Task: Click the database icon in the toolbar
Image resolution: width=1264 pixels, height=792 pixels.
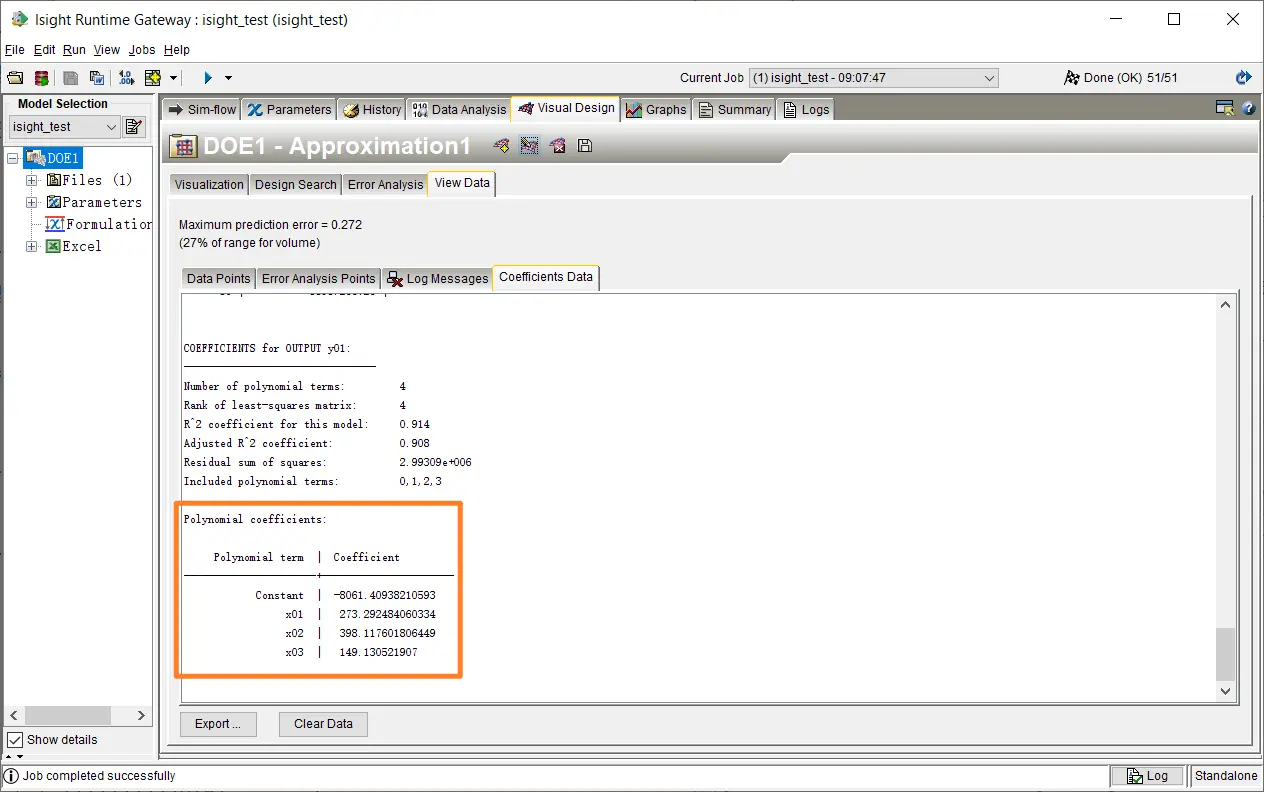Action: click(x=42, y=78)
